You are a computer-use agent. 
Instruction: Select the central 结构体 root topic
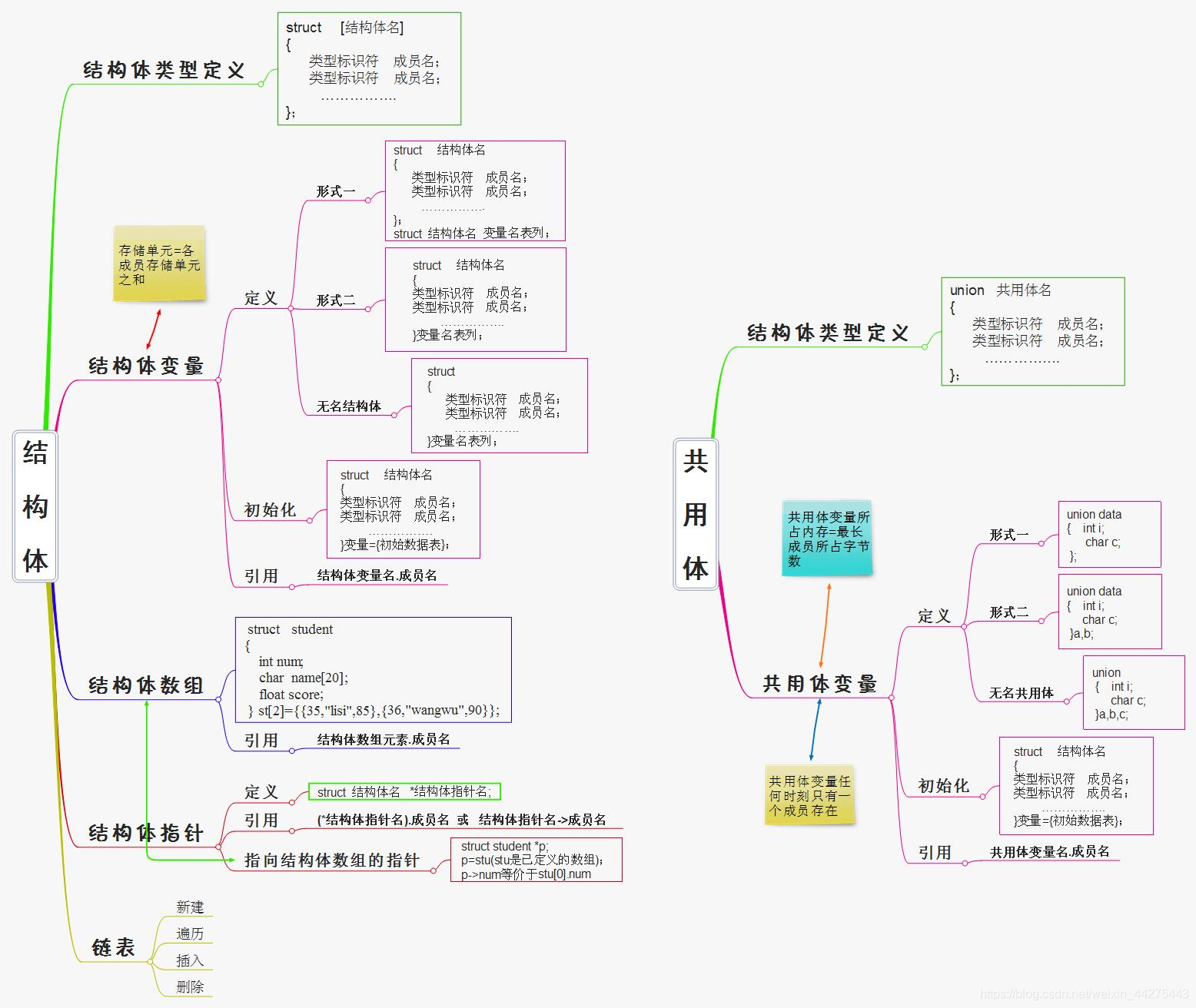tap(35, 506)
